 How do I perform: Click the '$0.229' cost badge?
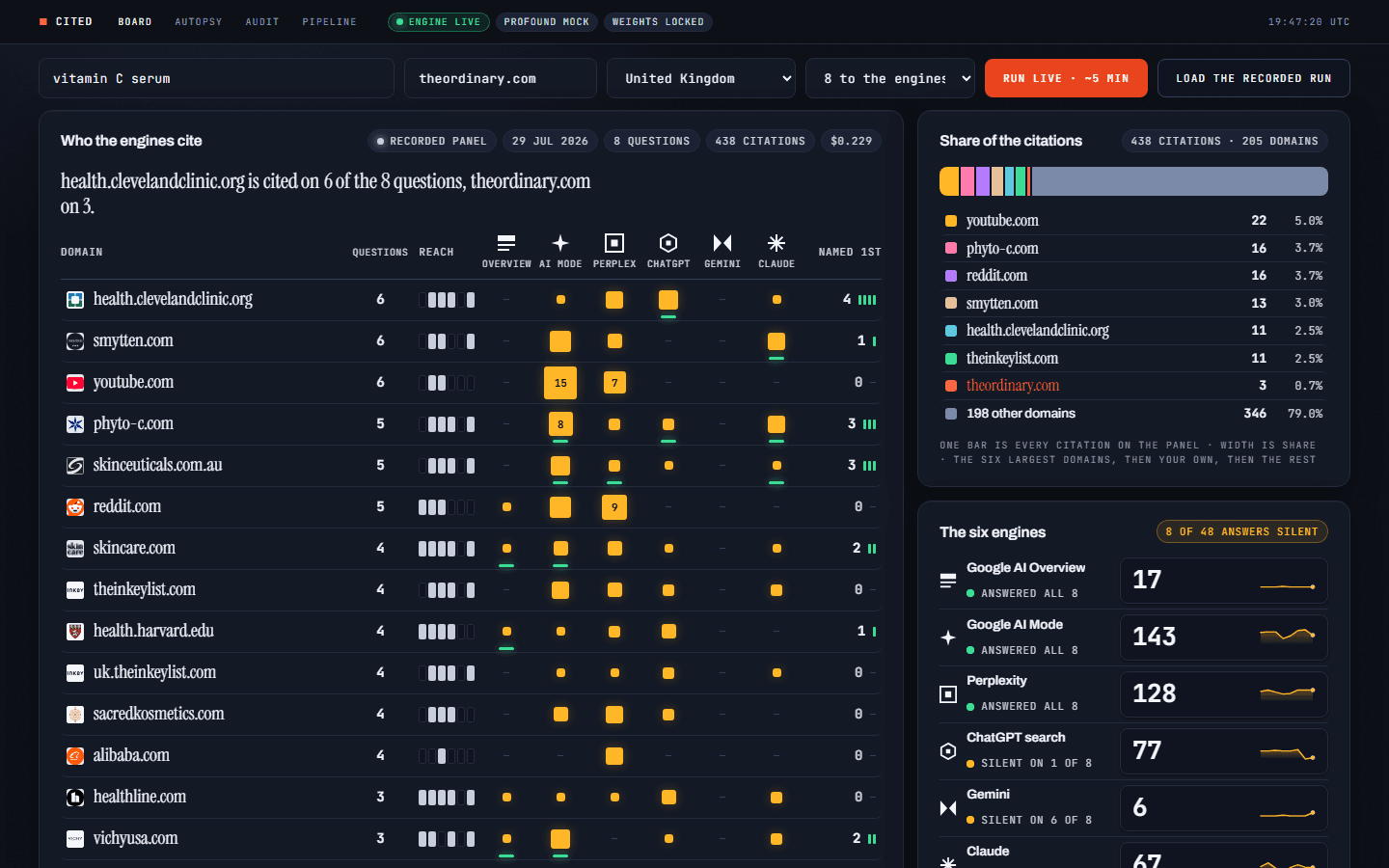pyautogui.click(x=852, y=141)
